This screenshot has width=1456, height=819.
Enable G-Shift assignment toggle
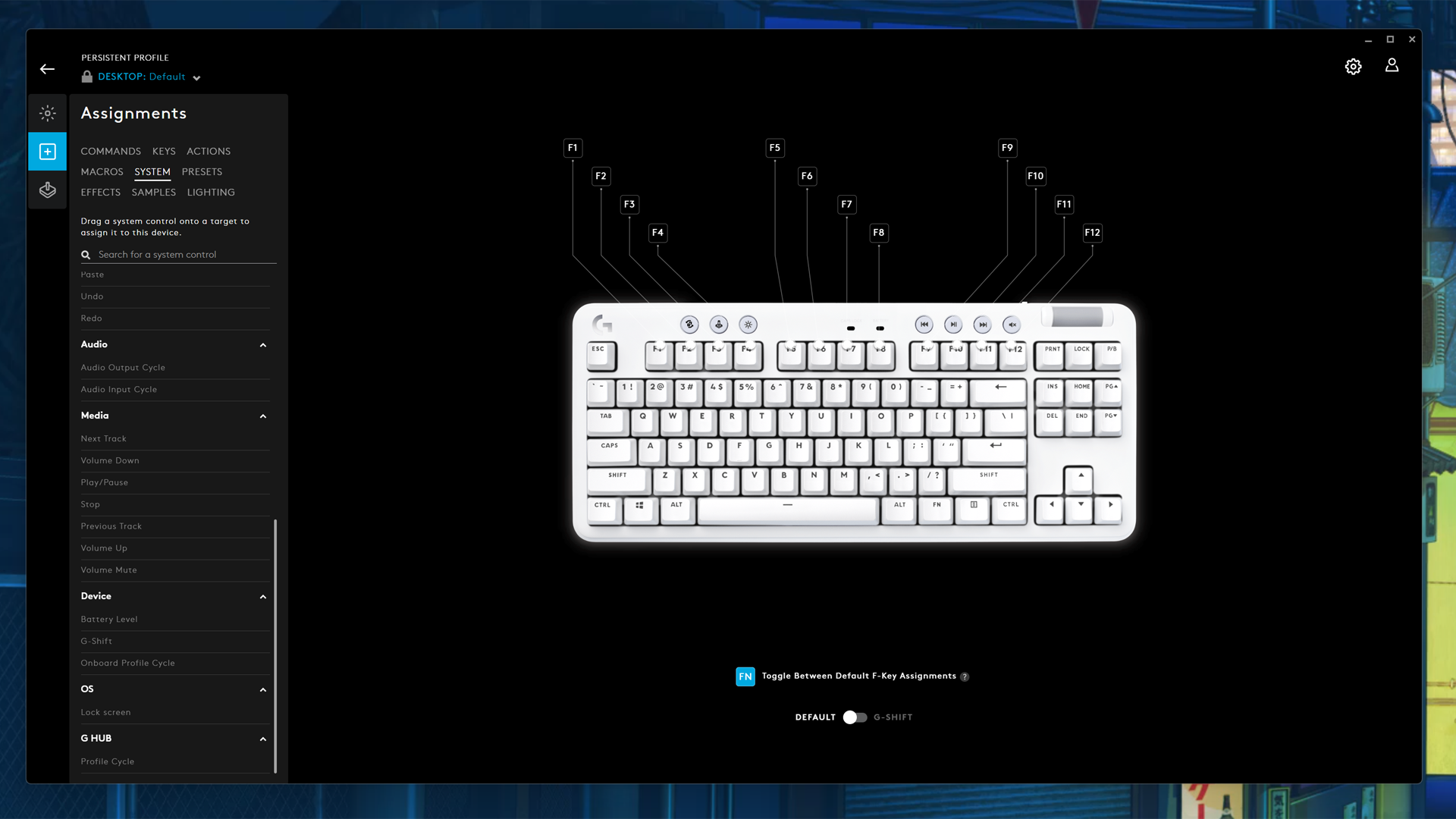(854, 717)
